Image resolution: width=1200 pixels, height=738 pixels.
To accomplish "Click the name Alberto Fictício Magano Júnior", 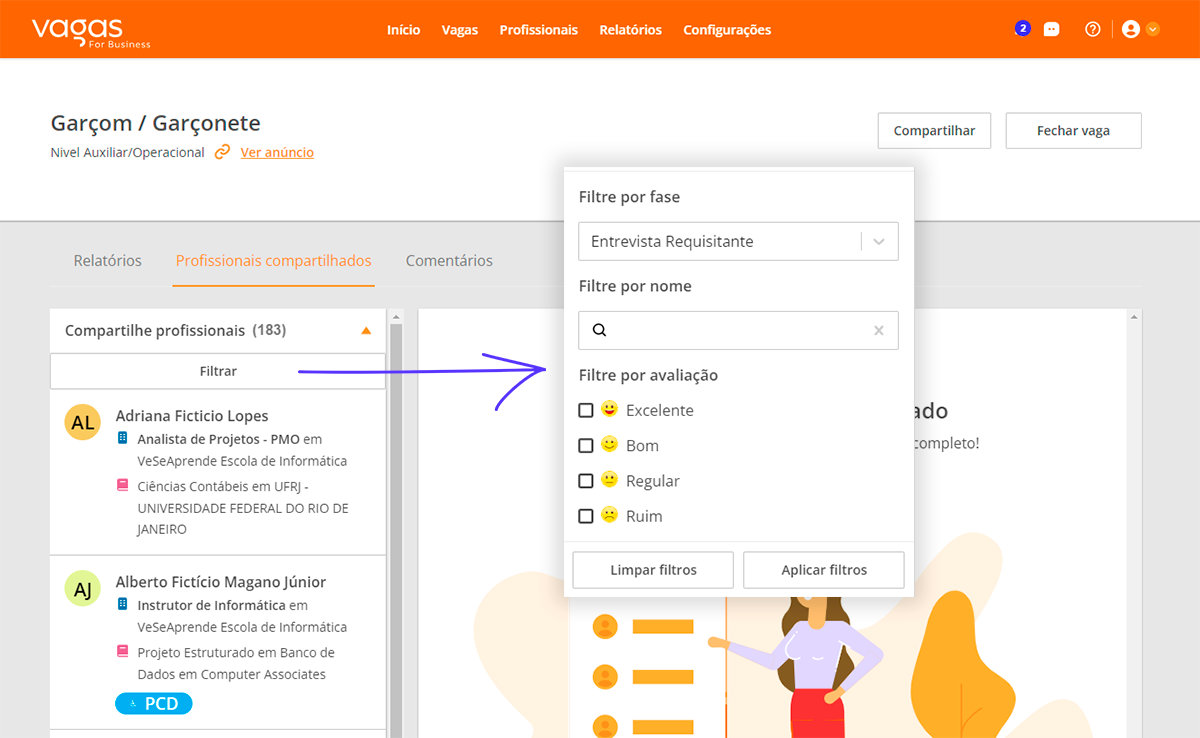I will click(x=221, y=582).
